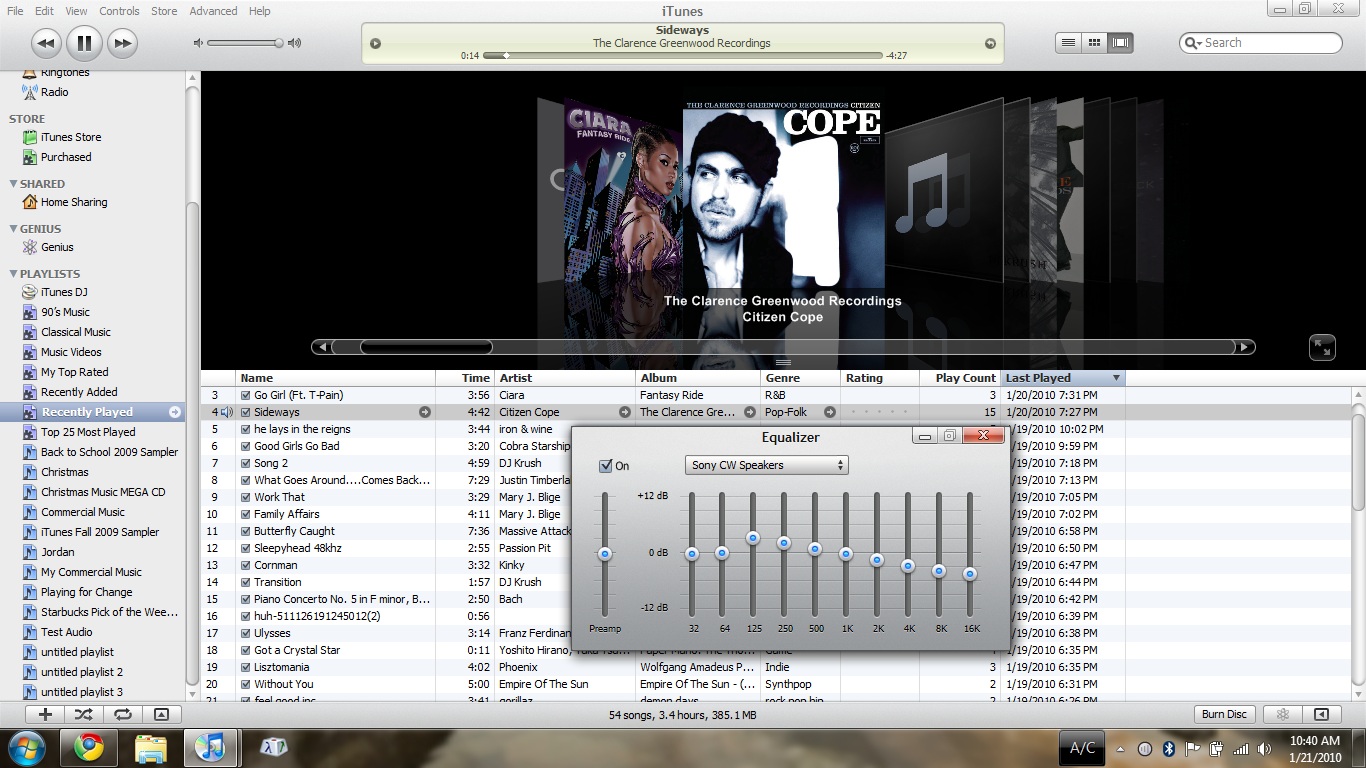The width and height of the screenshot is (1366, 768).
Task: Open the Radio source in the sidebar
Action: pos(55,92)
